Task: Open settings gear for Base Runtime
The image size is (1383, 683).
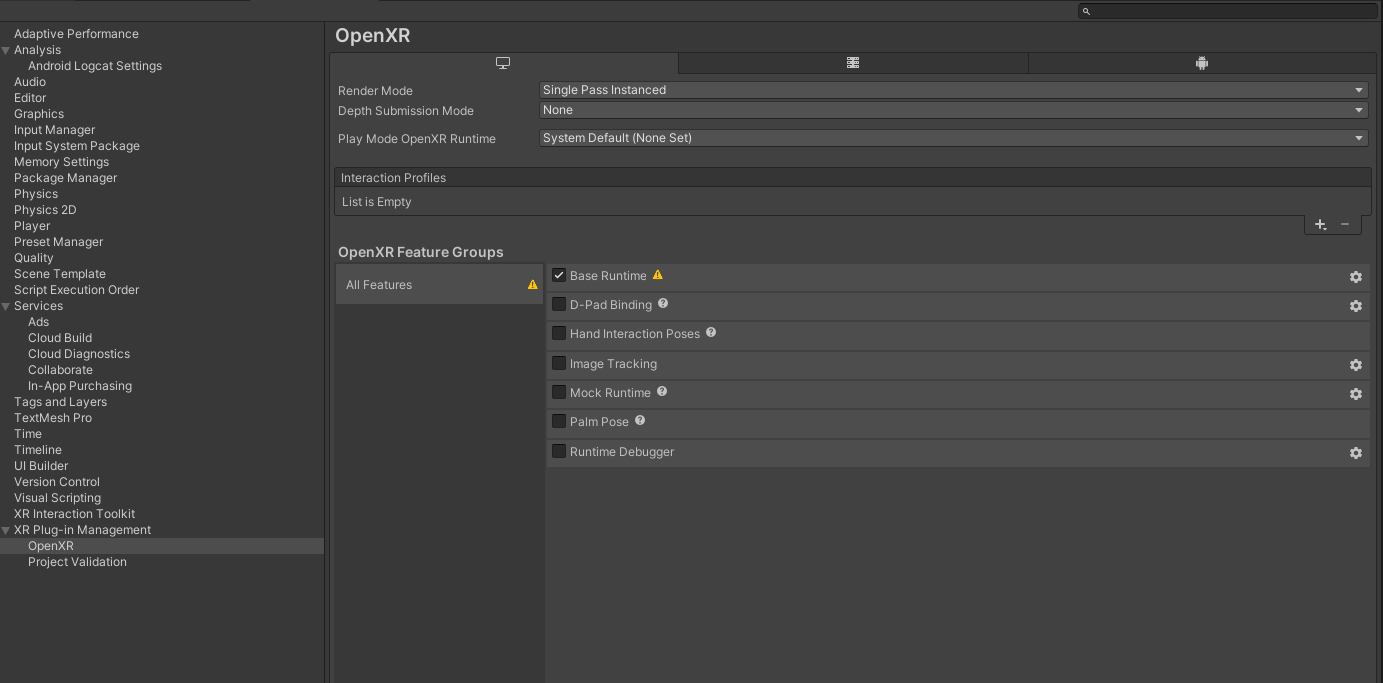Action: (x=1356, y=277)
